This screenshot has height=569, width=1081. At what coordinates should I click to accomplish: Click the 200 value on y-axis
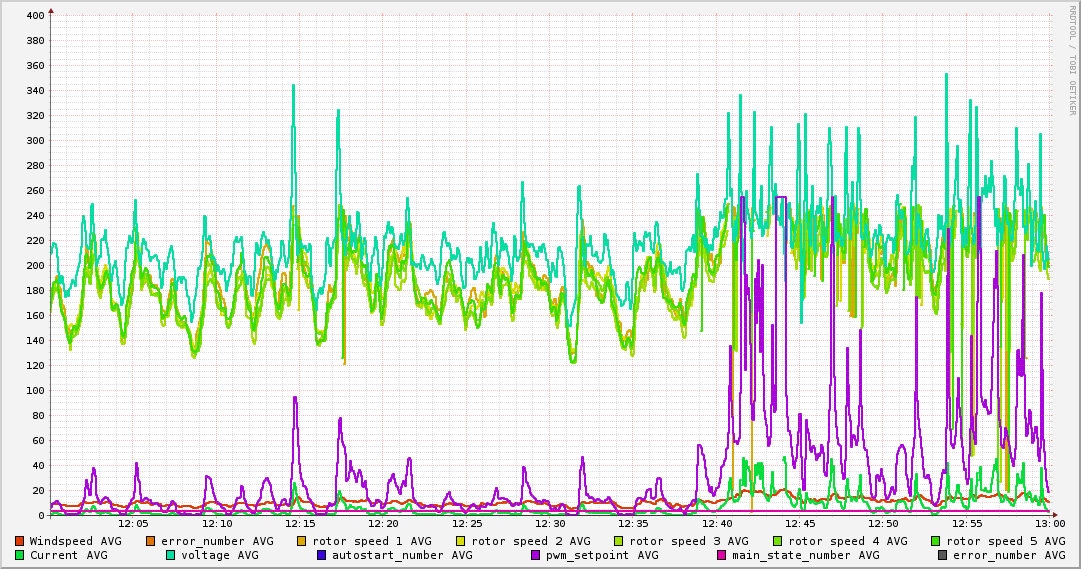(36, 266)
